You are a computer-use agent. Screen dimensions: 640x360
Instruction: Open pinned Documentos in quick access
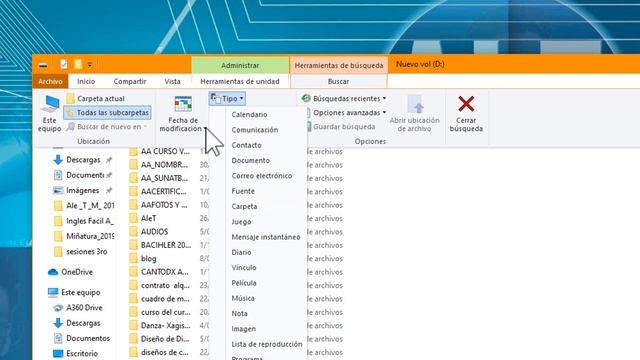82,175
